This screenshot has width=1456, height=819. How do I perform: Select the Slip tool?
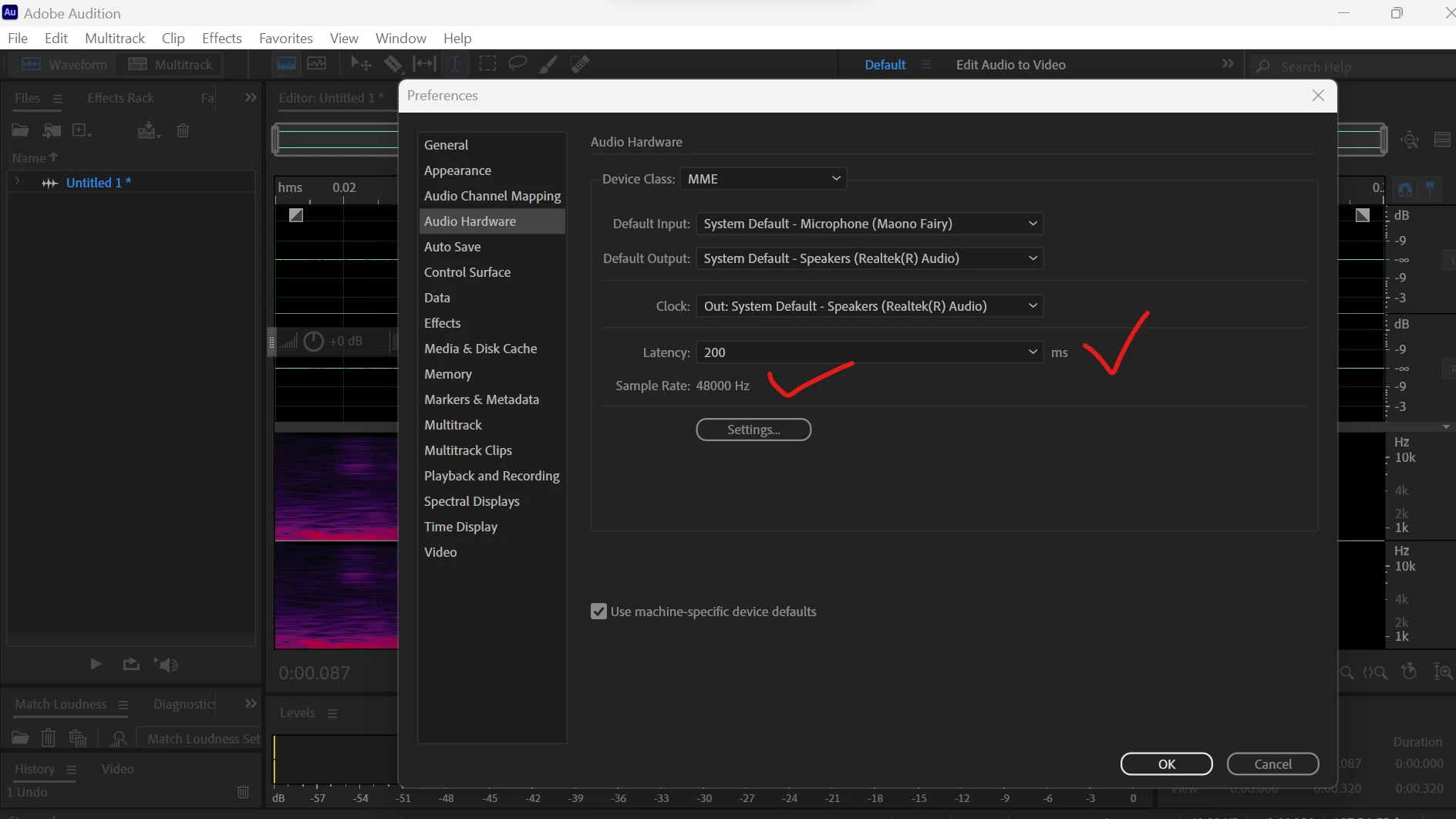click(424, 63)
